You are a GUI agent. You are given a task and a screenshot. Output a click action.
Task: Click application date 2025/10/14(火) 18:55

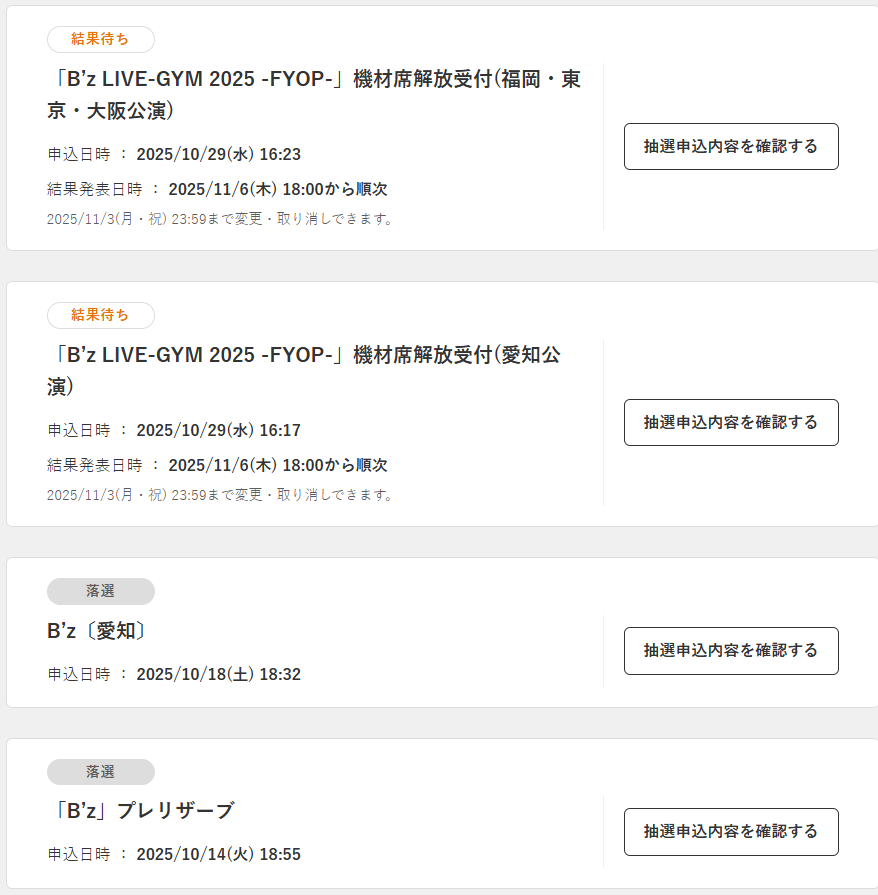pyautogui.click(x=218, y=854)
